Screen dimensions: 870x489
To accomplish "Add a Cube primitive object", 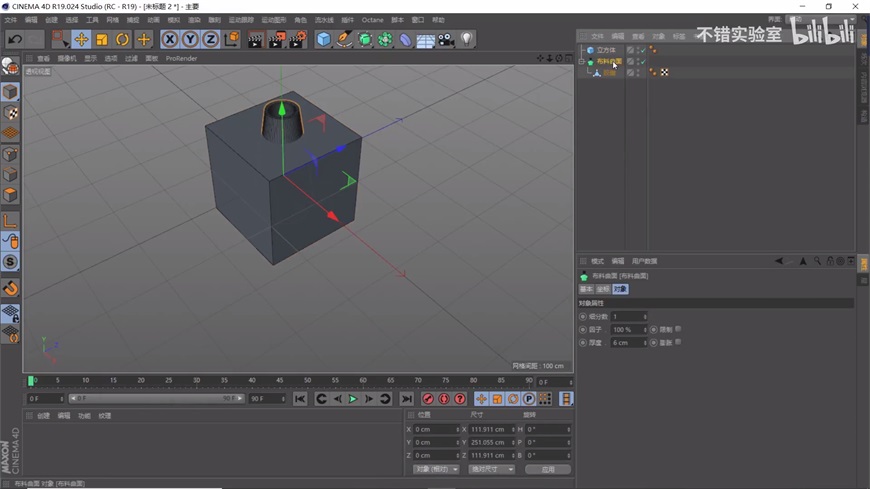I will click(323, 40).
